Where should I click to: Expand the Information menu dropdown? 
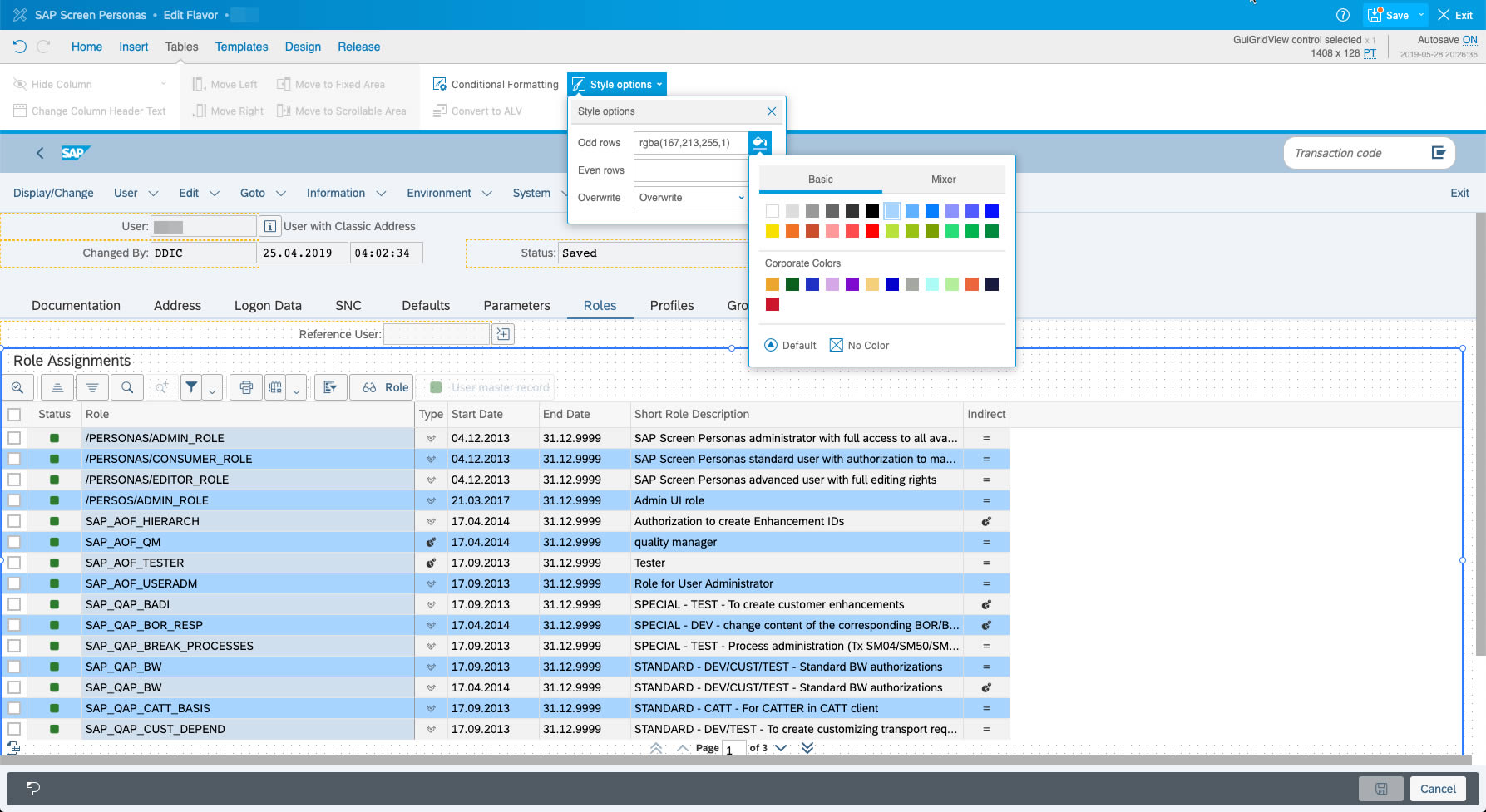tap(381, 193)
